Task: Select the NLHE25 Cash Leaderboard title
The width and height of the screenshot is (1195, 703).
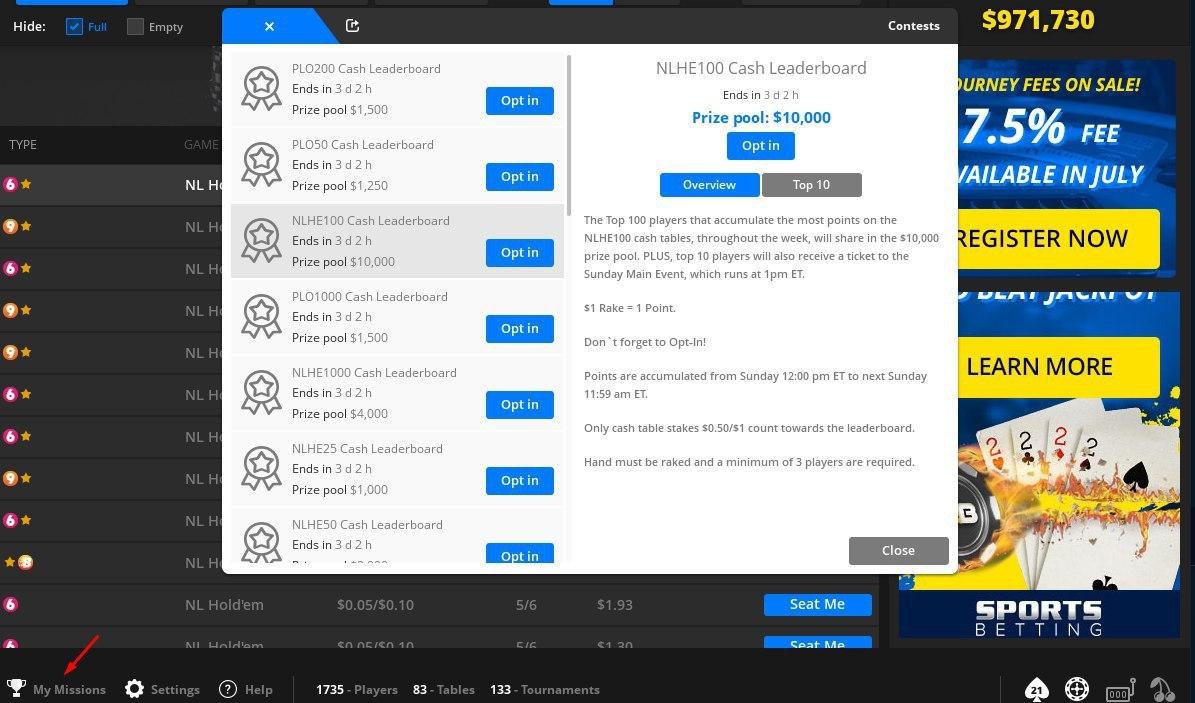Action: (x=367, y=448)
